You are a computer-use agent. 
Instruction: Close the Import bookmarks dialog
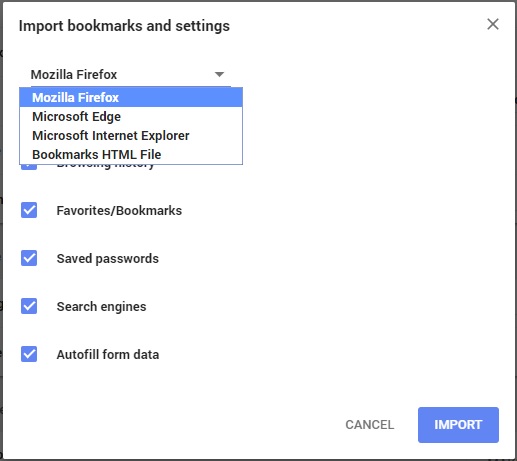(493, 24)
